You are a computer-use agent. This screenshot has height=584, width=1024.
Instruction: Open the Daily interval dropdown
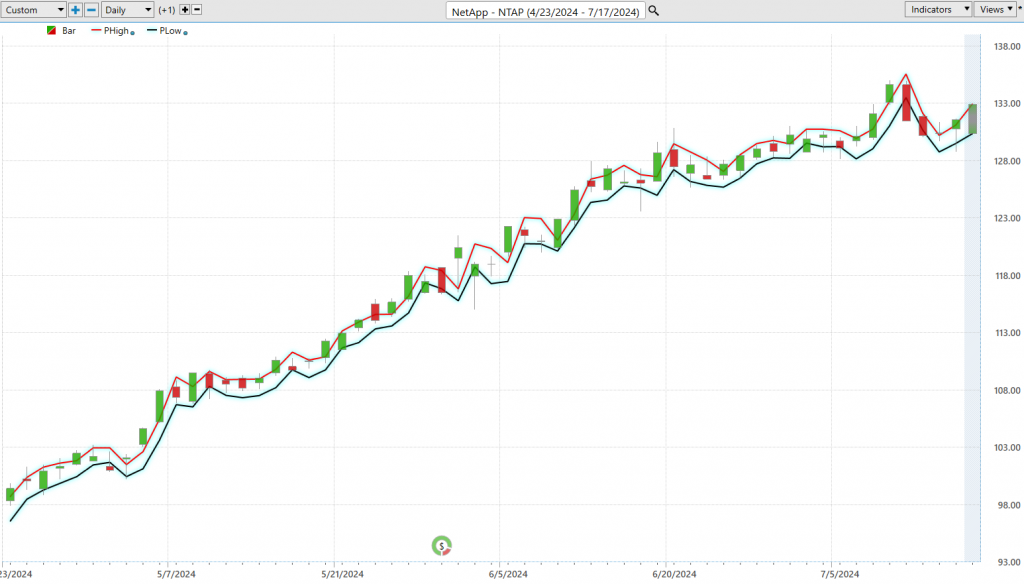[128, 10]
